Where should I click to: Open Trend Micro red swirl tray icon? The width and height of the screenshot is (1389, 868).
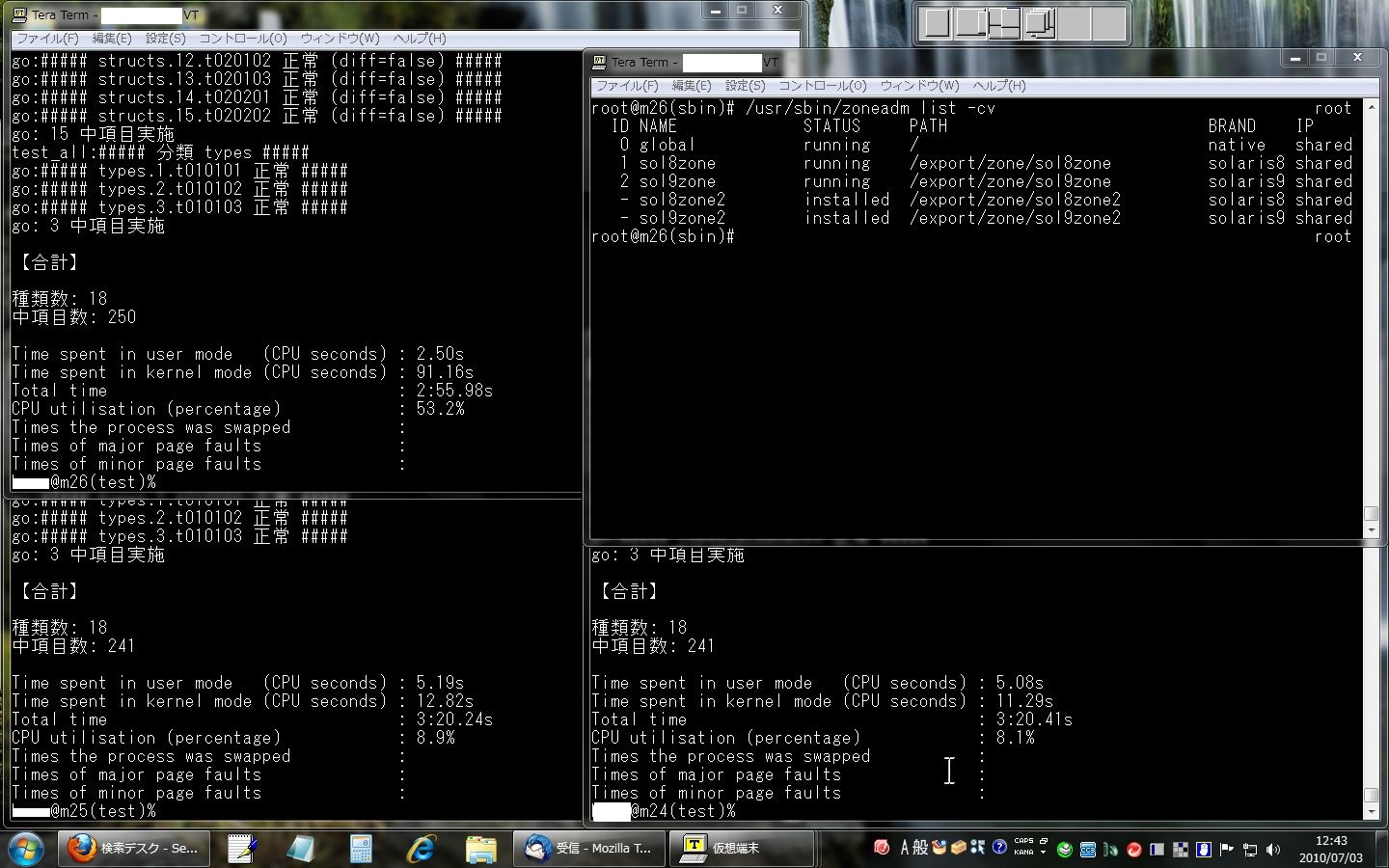pos(1134,850)
